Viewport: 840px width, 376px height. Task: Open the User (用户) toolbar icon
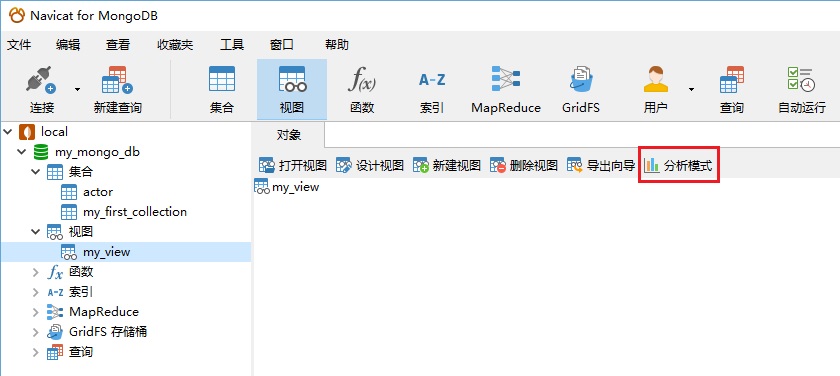click(656, 89)
